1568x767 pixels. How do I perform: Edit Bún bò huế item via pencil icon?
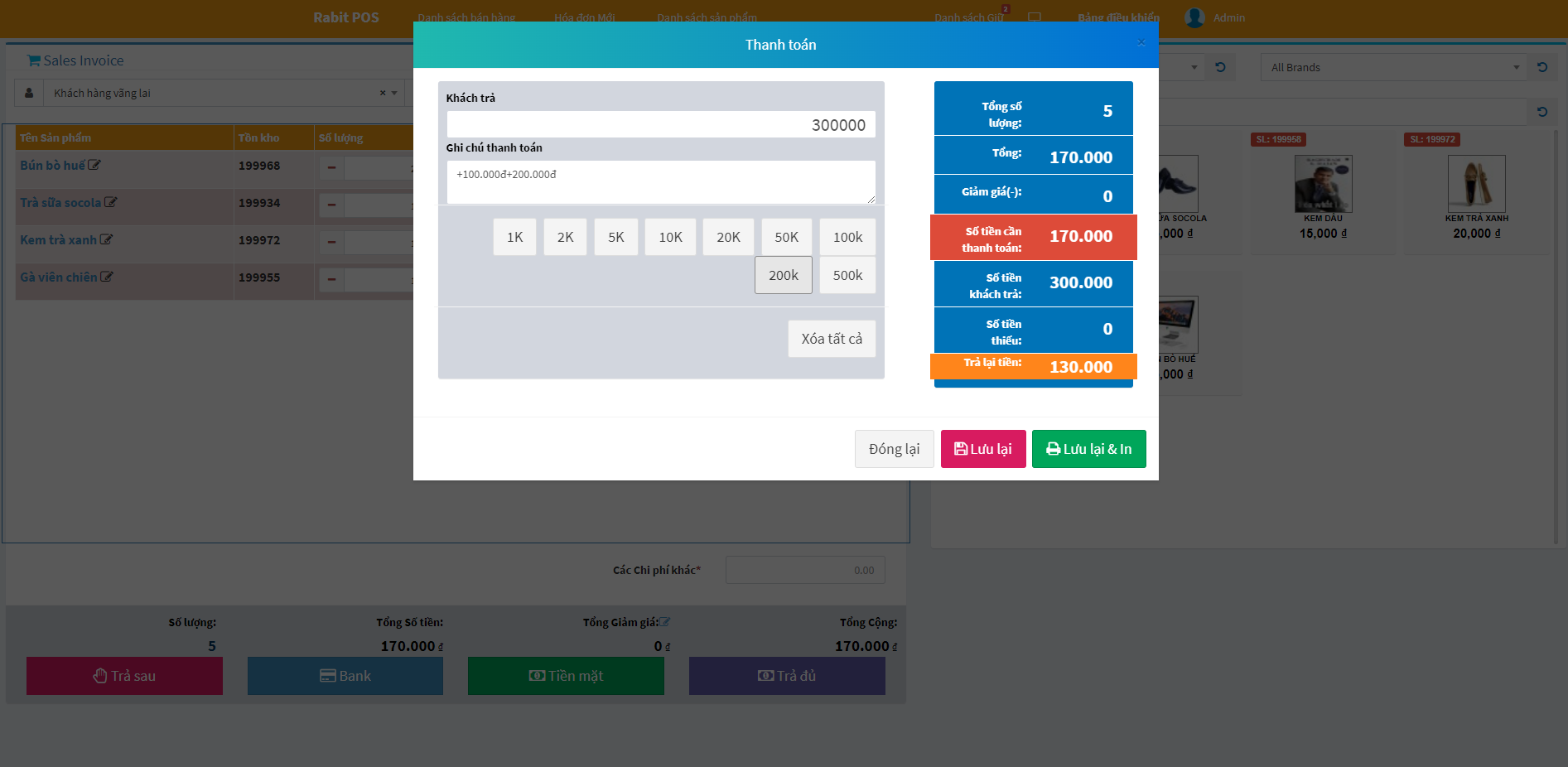pyautogui.click(x=94, y=165)
